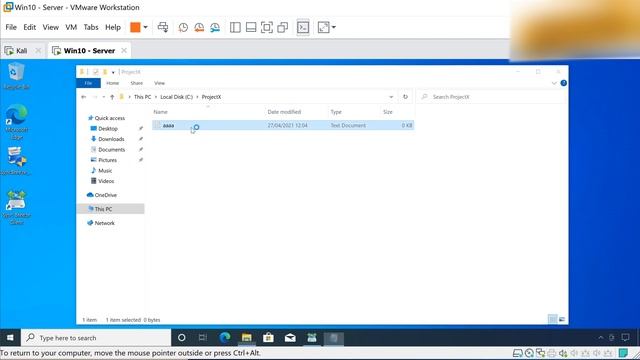Viewport: 640px width, 360px height.
Task: Open the VMware View menu
Action: 51,27
